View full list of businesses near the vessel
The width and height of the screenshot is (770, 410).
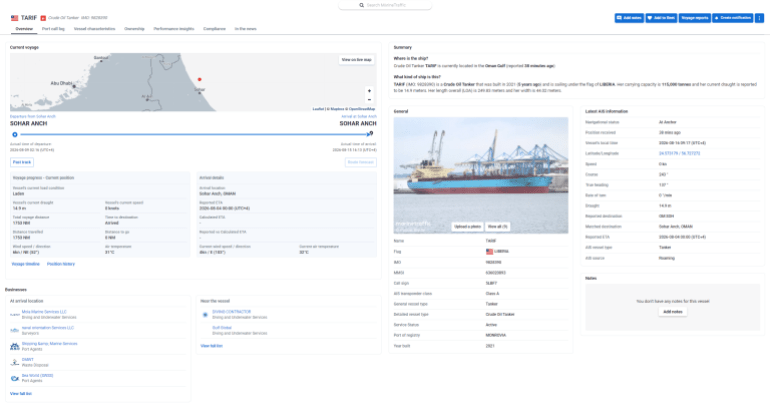tap(211, 346)
